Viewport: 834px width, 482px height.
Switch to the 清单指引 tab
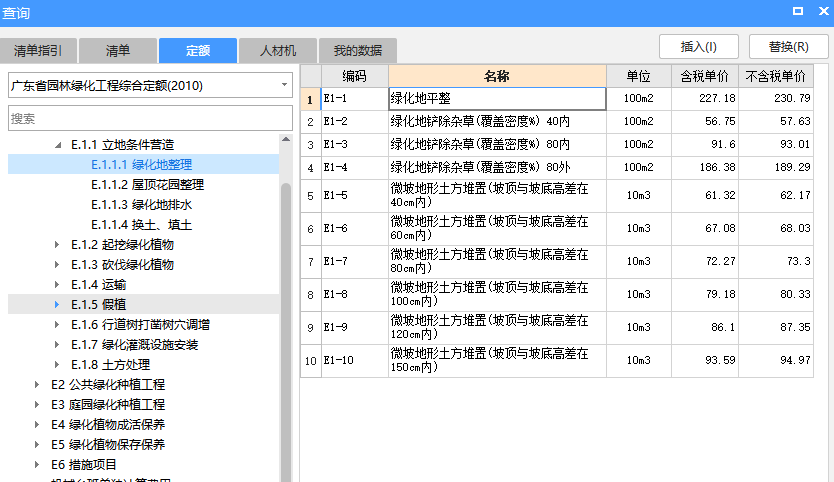coord(38,51)
